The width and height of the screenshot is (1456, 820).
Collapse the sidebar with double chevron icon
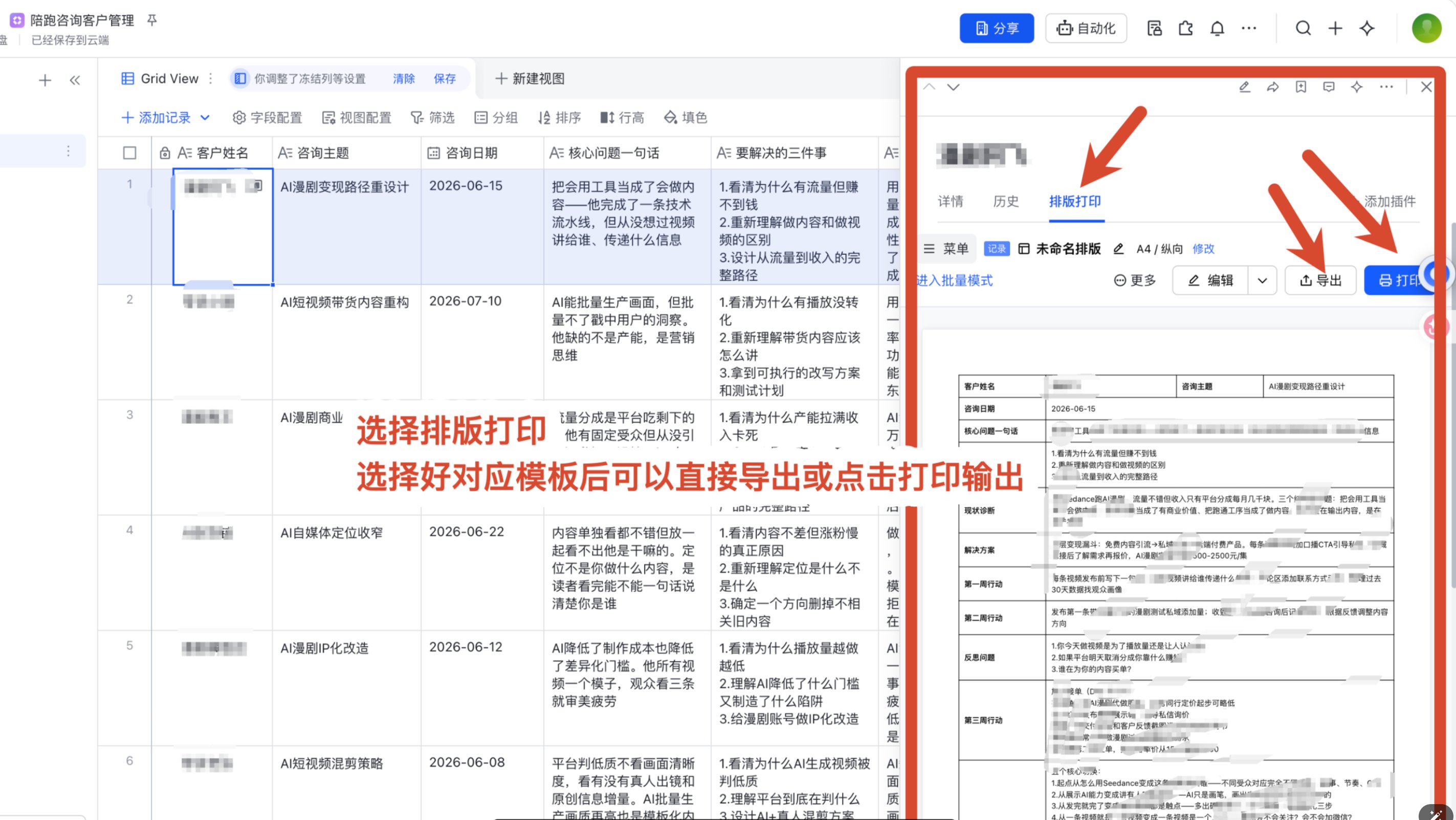pyautogui.click(x=75, y=80)
